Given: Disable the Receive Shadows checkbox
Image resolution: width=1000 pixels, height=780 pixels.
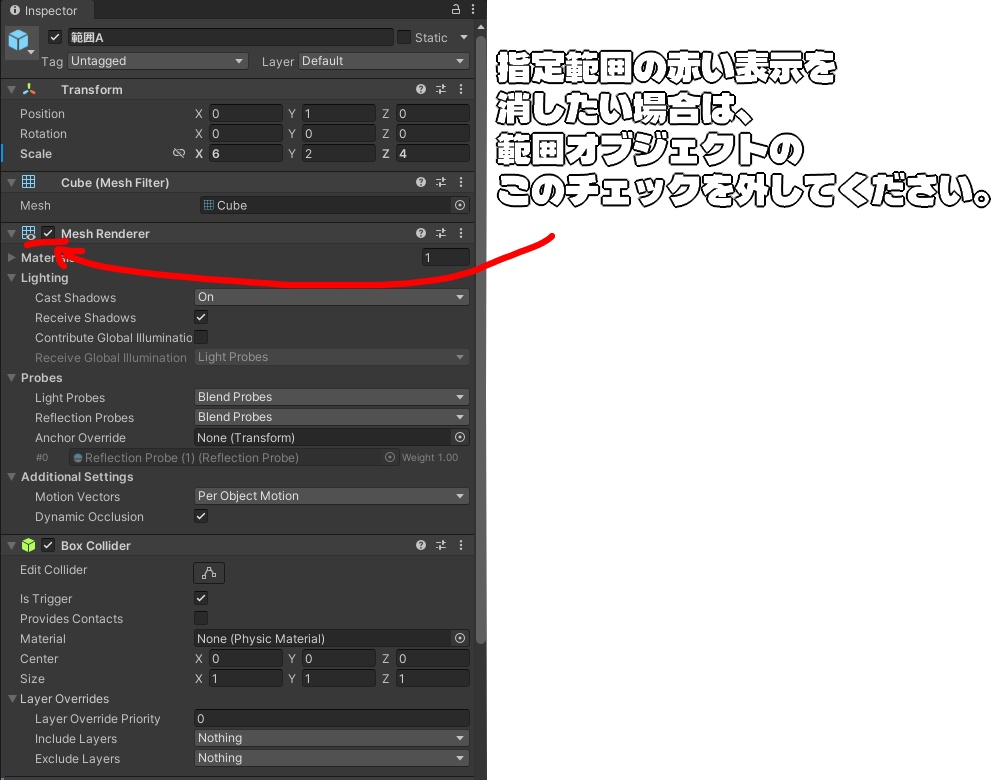Looking at the screenshot, I should click(200, 317).
